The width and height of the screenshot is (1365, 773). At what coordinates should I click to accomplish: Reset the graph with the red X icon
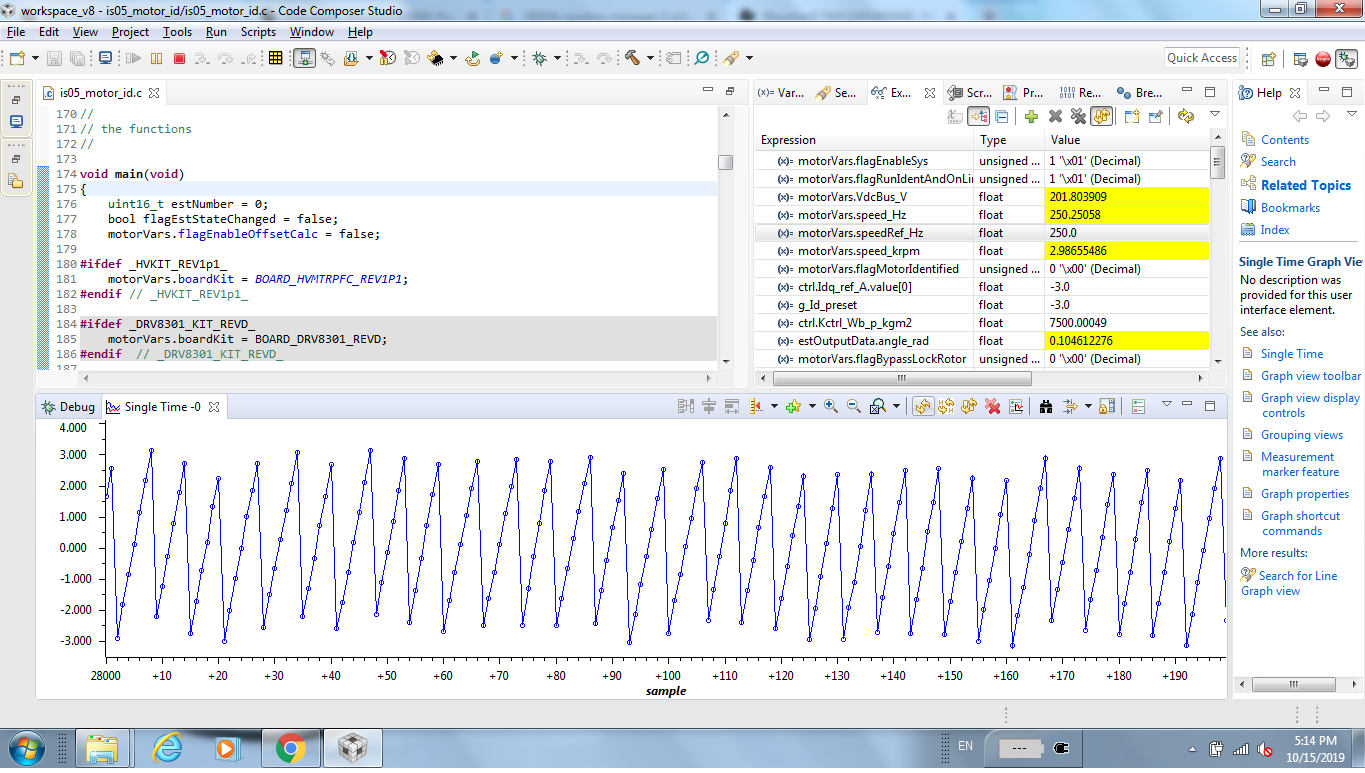click(x=994, y=406)
